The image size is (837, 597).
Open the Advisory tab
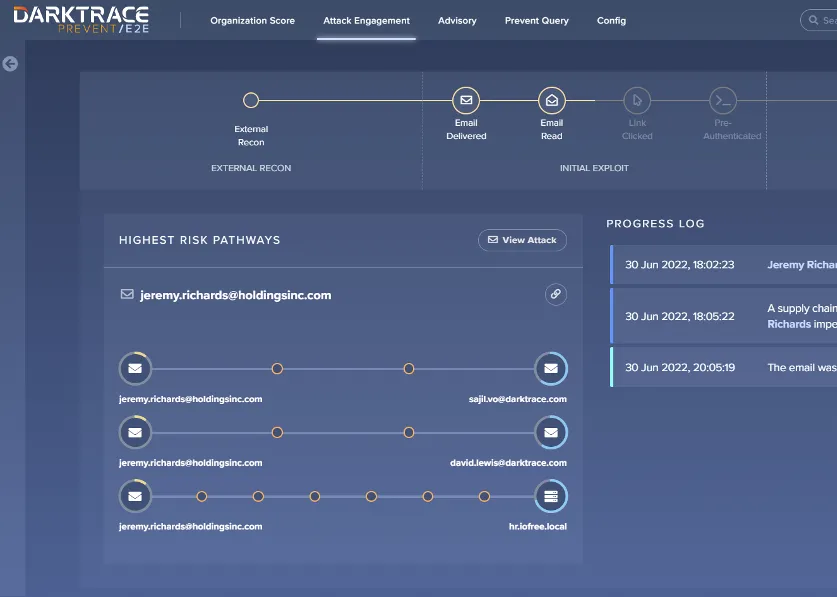pyautogui.click(x=457, y=19)
